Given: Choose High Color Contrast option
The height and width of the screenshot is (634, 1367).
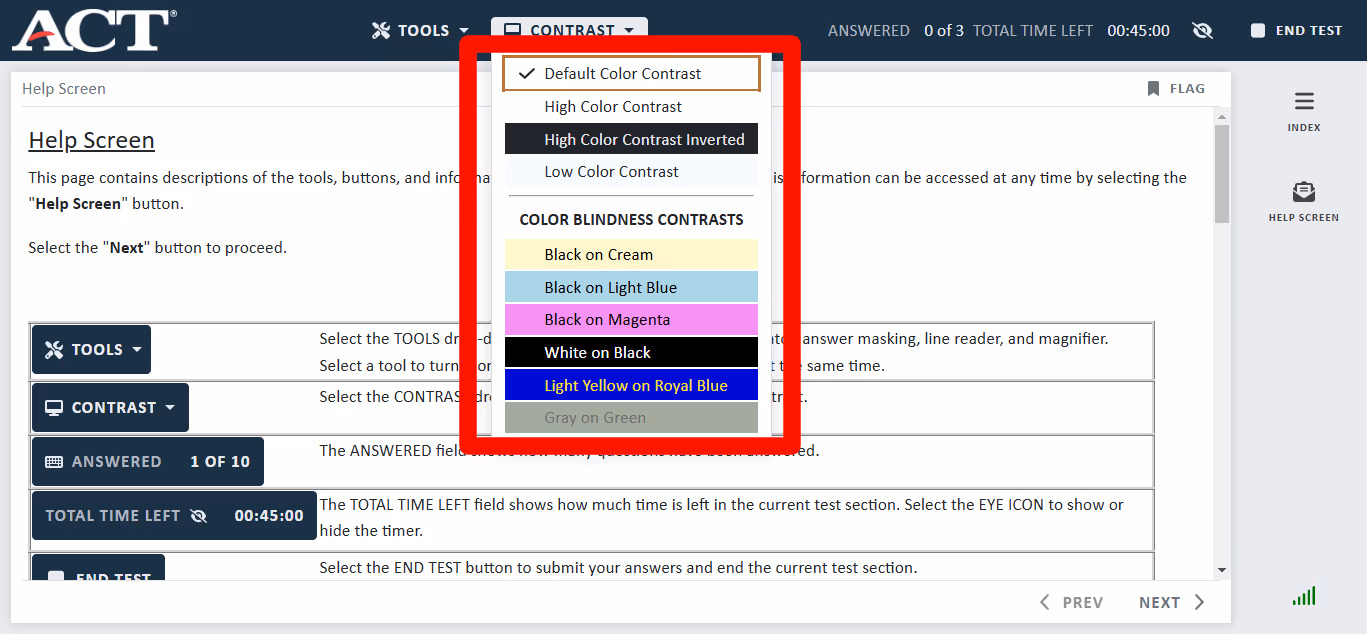Looking at the screenshot, I should click(x=631, y=107).
